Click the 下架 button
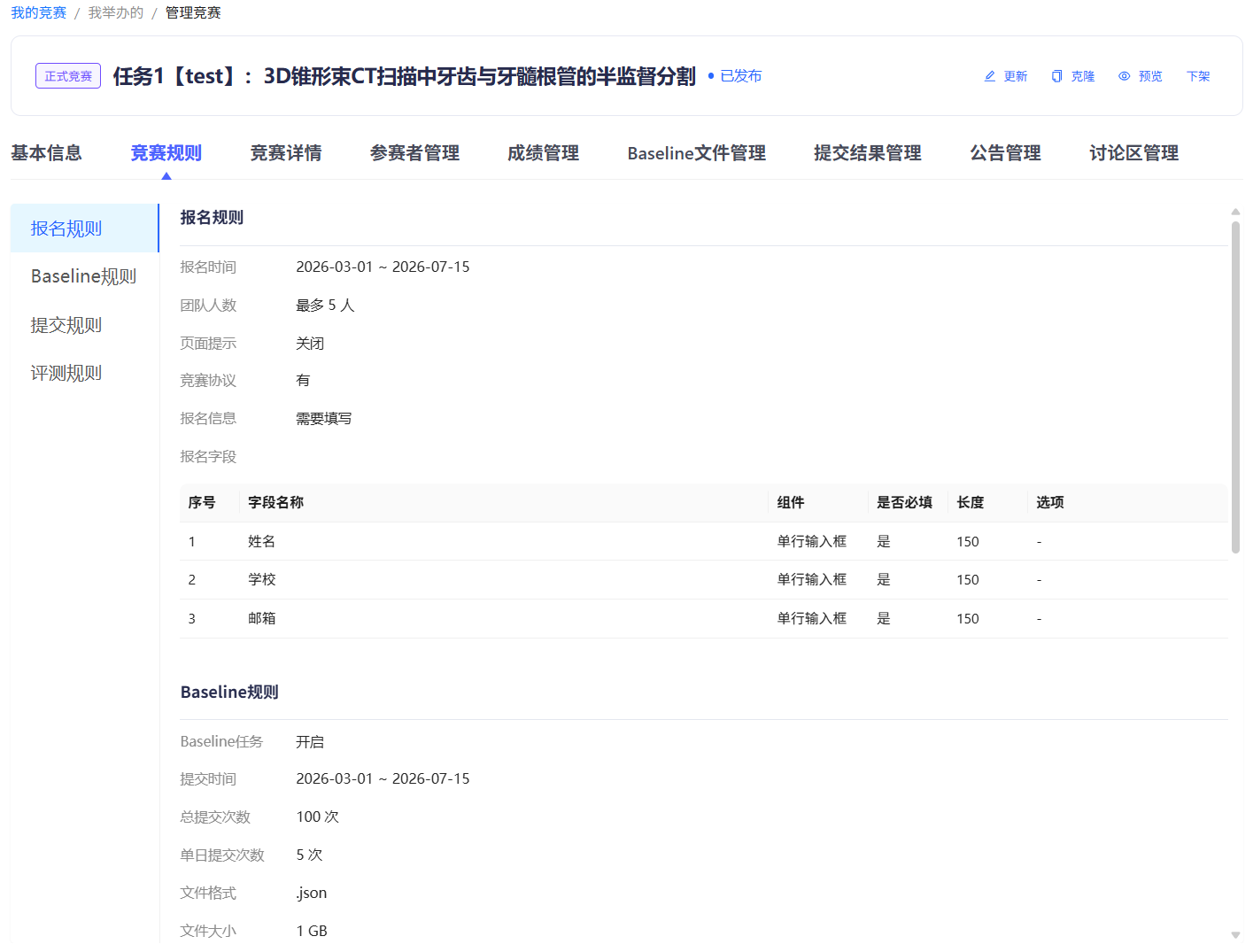This screenshot has height=952, width=1253. click(x=1198, y=76)
